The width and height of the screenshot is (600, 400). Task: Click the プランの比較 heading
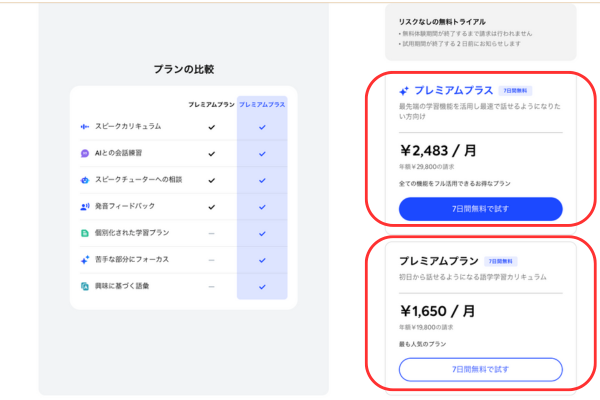click(x=183, y=69)
